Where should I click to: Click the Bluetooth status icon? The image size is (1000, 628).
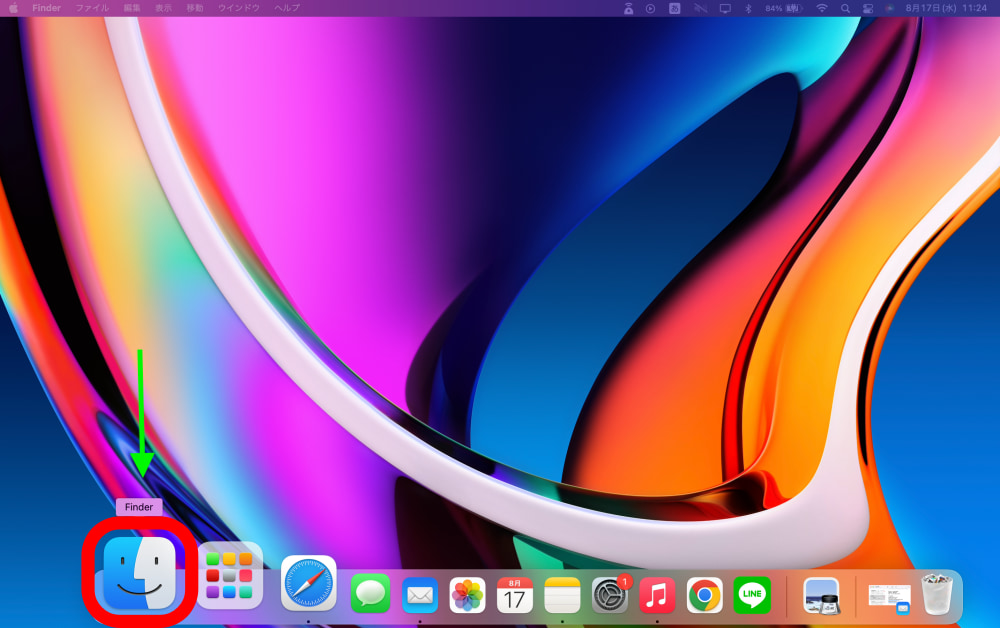pyautogui.click(x=749, y=8)
